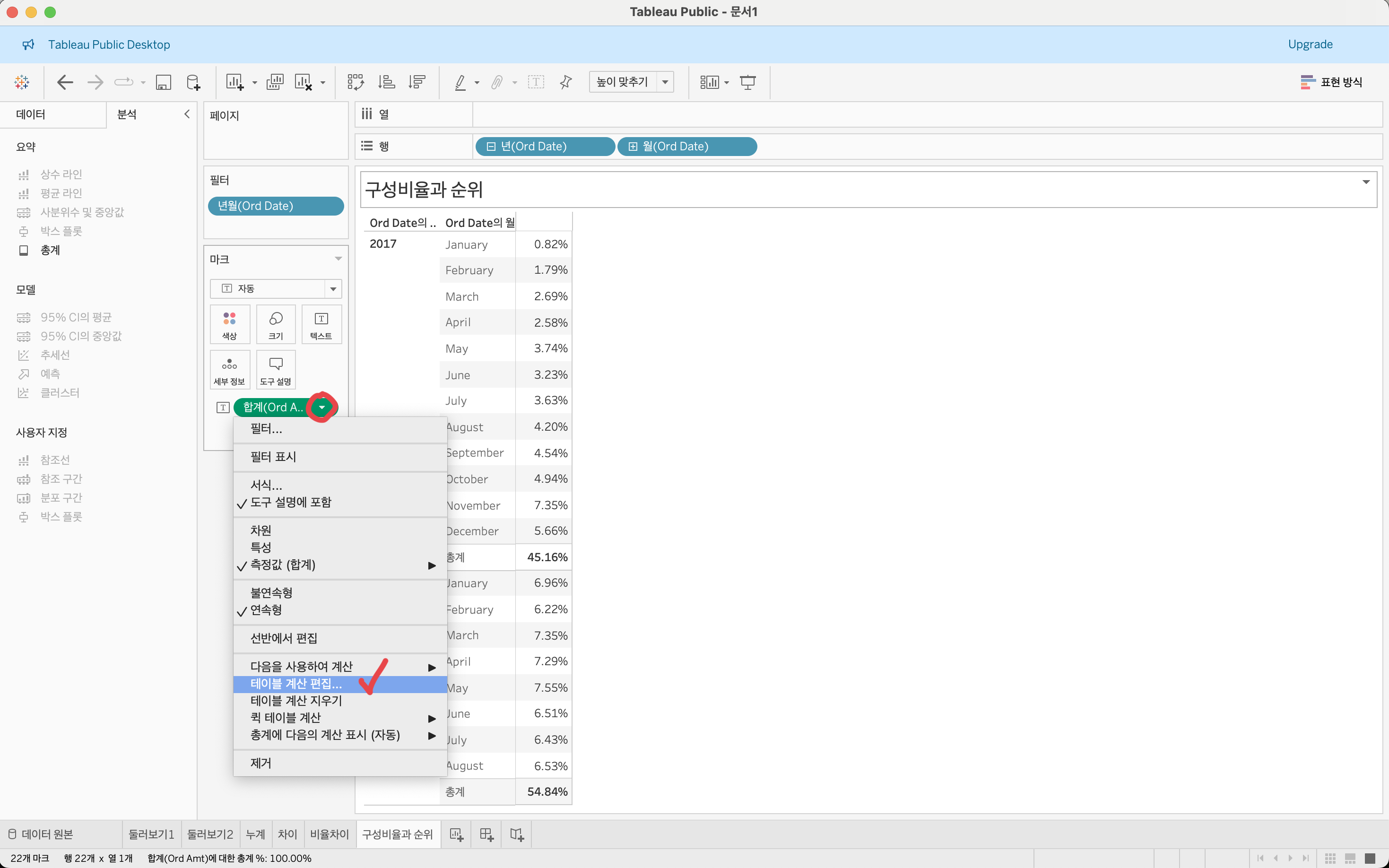Click the sort ascending toolbar icon
This screenshot has height=868, width=1389.
(x=386, y=82)
